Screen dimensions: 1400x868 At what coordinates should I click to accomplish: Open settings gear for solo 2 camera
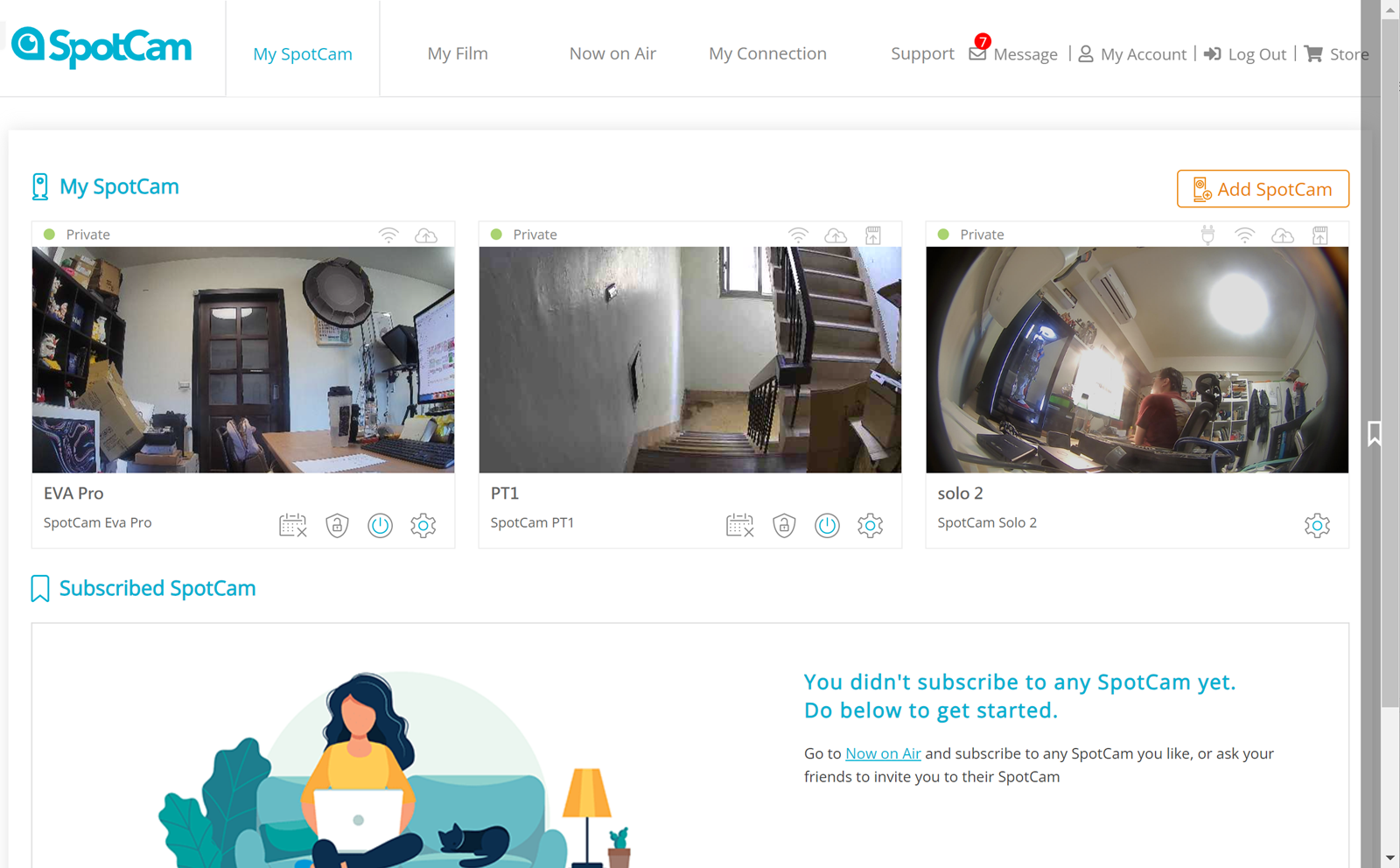pyautogui.click(x=1317, y=525)
